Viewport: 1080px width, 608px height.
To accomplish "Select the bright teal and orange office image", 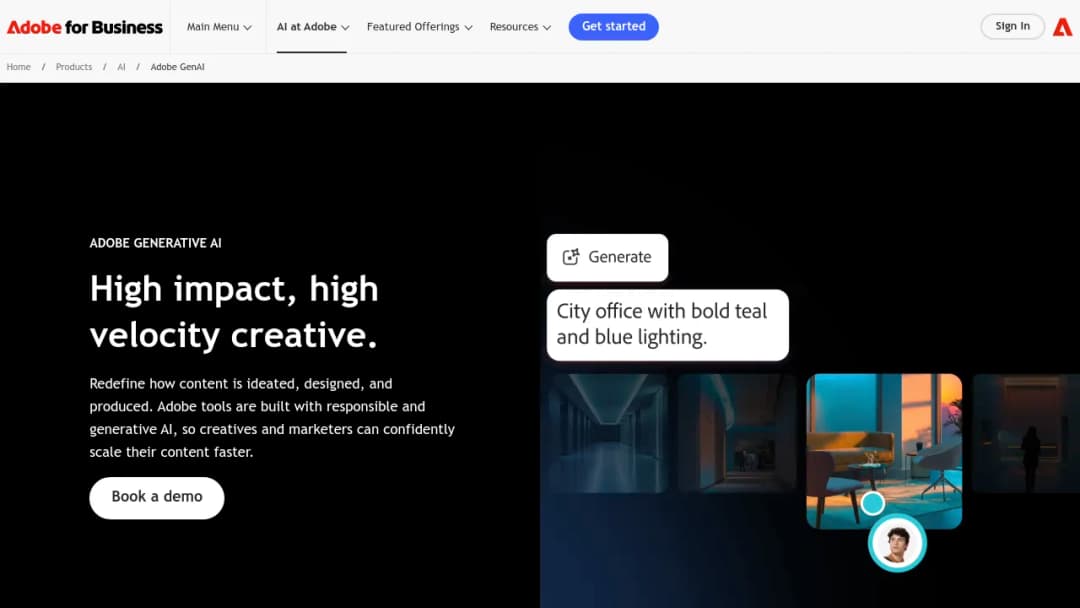I will (884, 451).
